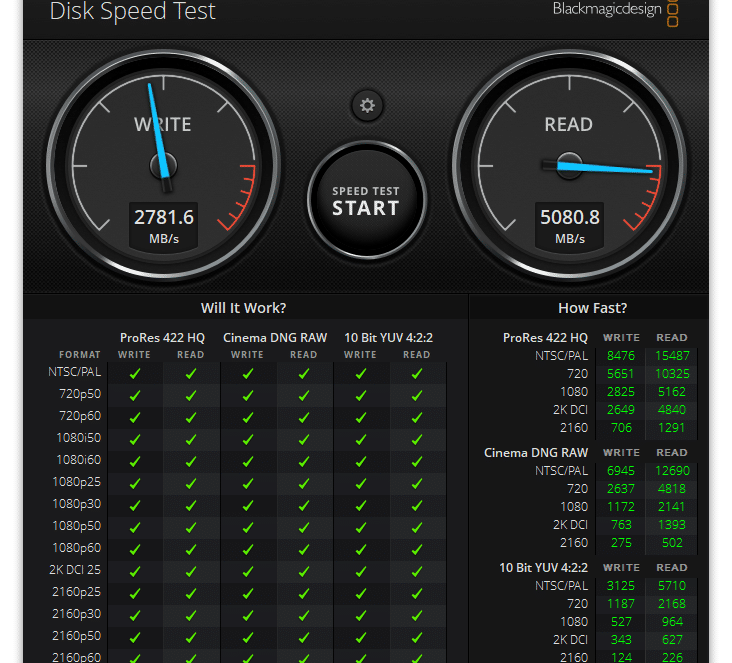Click 1080p30 Cinema DNG RAW read checkmark
Screen dimensions: 732x663
coord(304,506)
